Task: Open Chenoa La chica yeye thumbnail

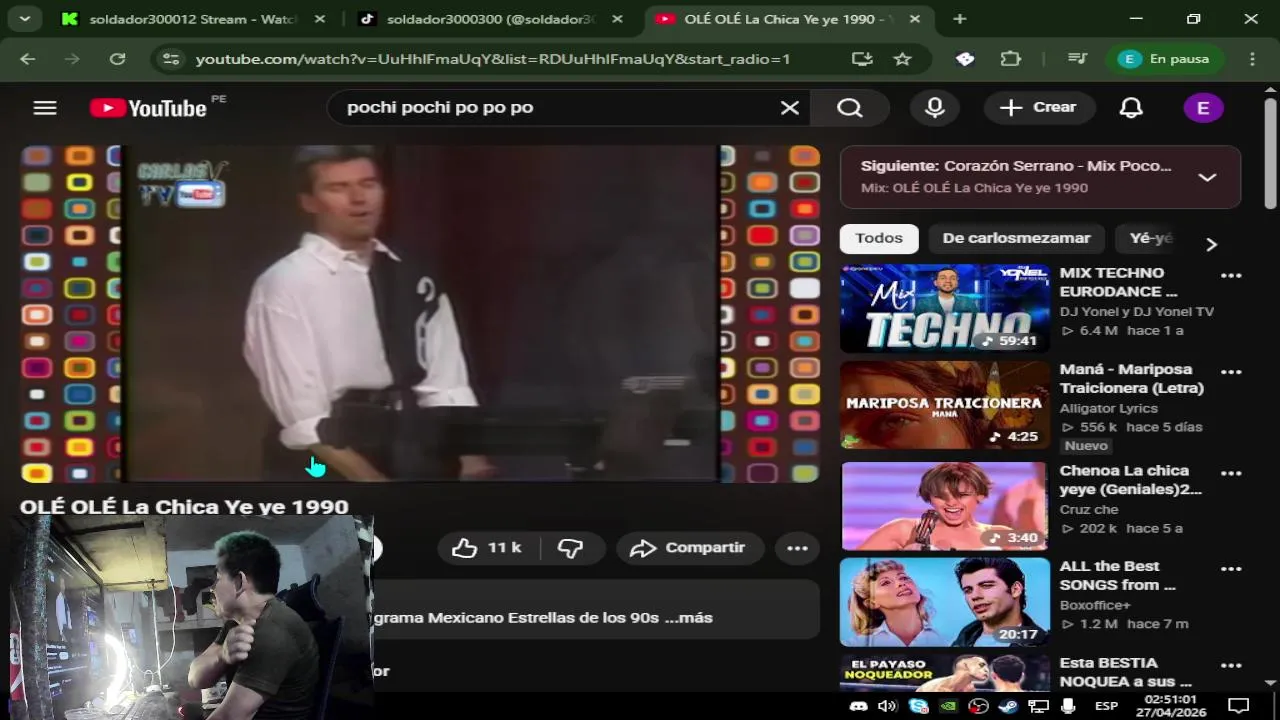Action: [944, 505]
